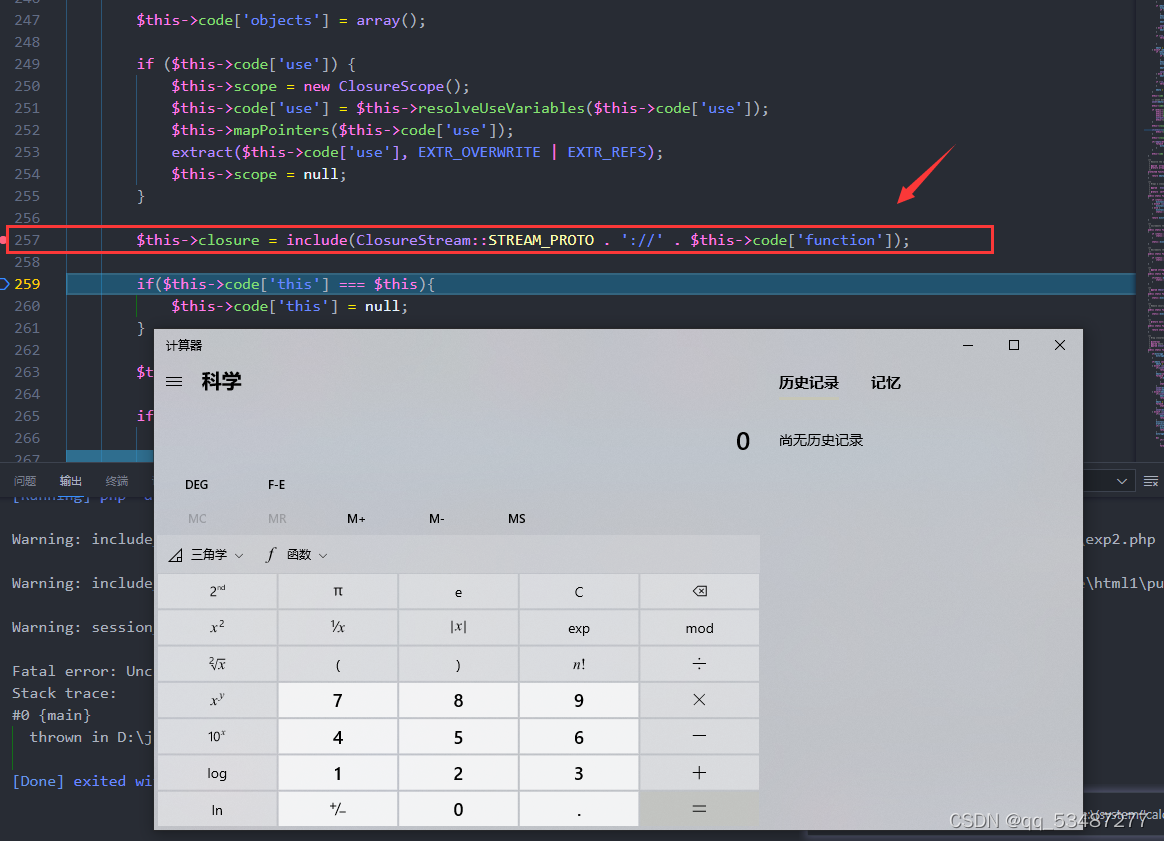Image resolution: width=1164 pixels, height=841 pixels.
Task: Click digit 8 on calculator
Action: (x=458, y=700)
